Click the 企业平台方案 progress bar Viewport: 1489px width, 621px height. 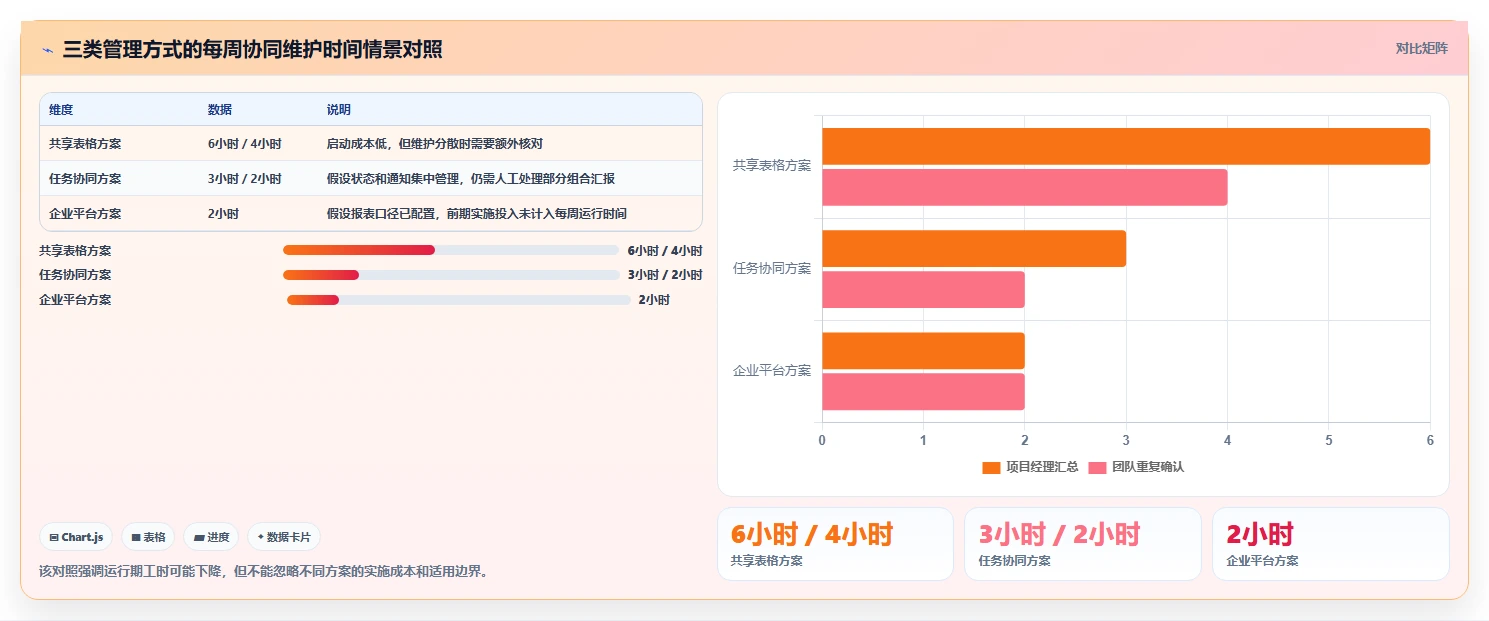pos(459,300)
